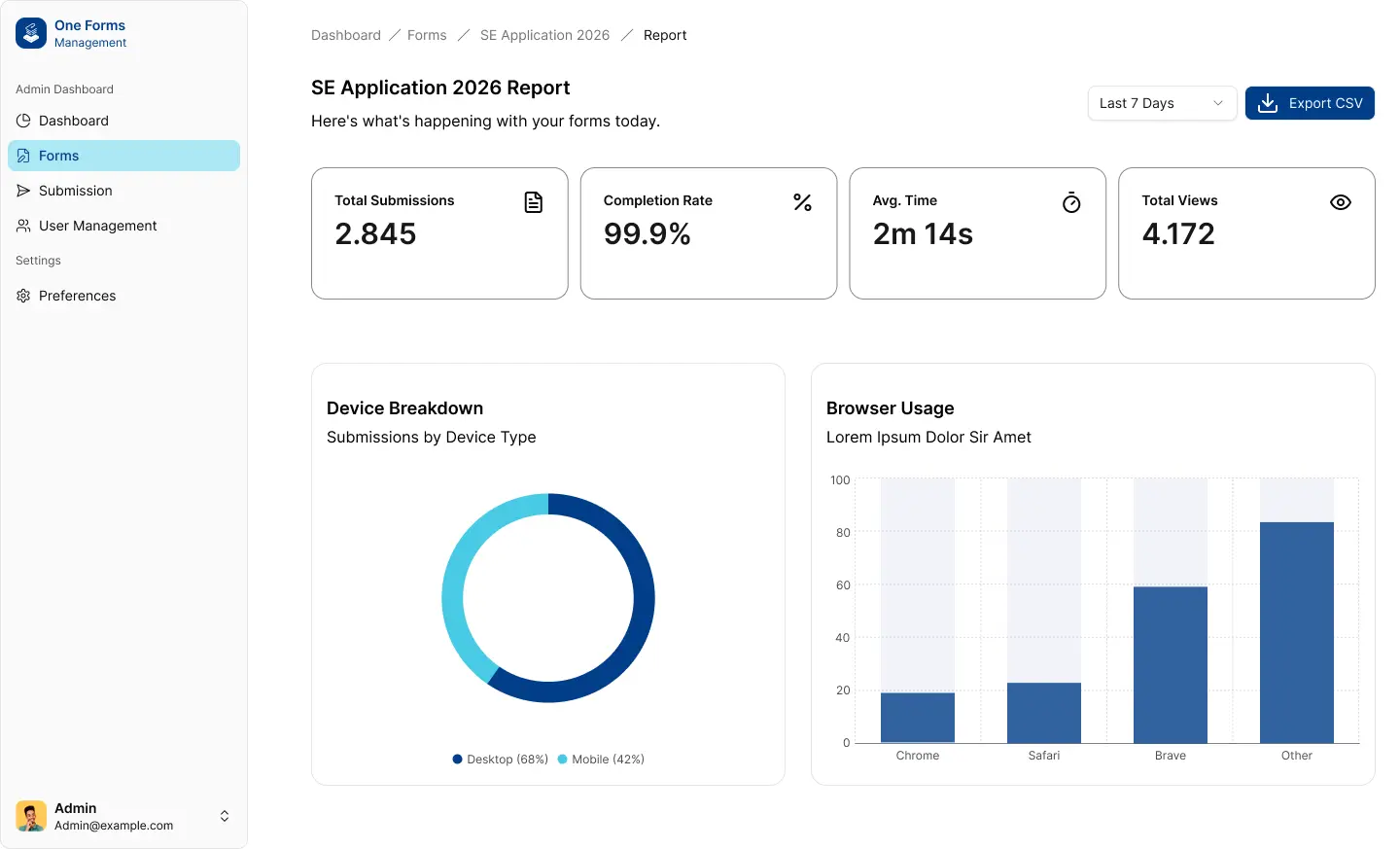
Task: Click the Device Breakdown heading
Action: pos(404,408)
